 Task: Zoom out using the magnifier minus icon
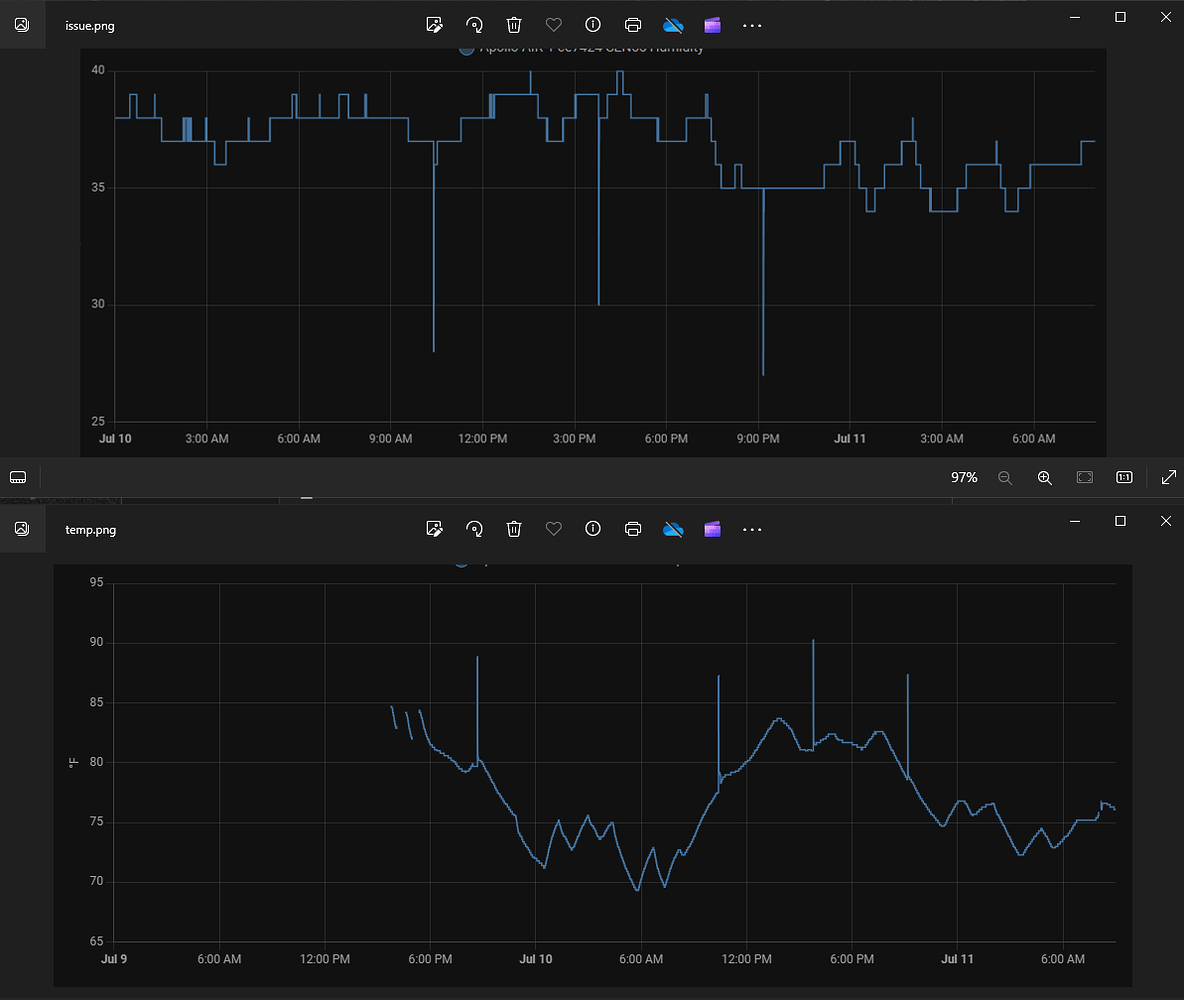click(1005, 477)
